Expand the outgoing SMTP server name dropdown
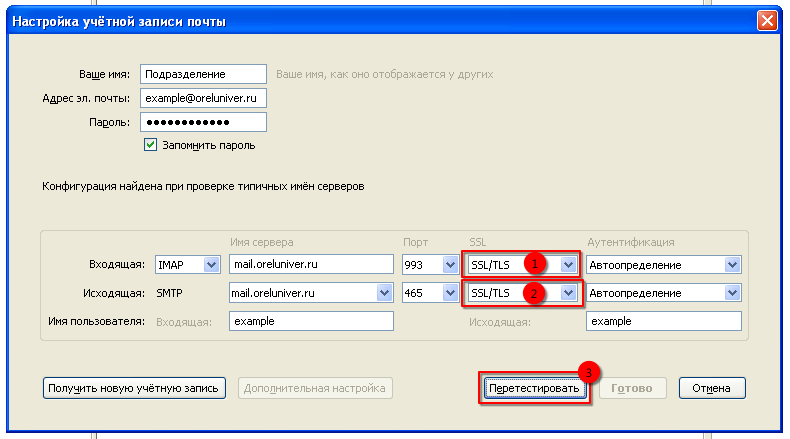 click(384, 293)
